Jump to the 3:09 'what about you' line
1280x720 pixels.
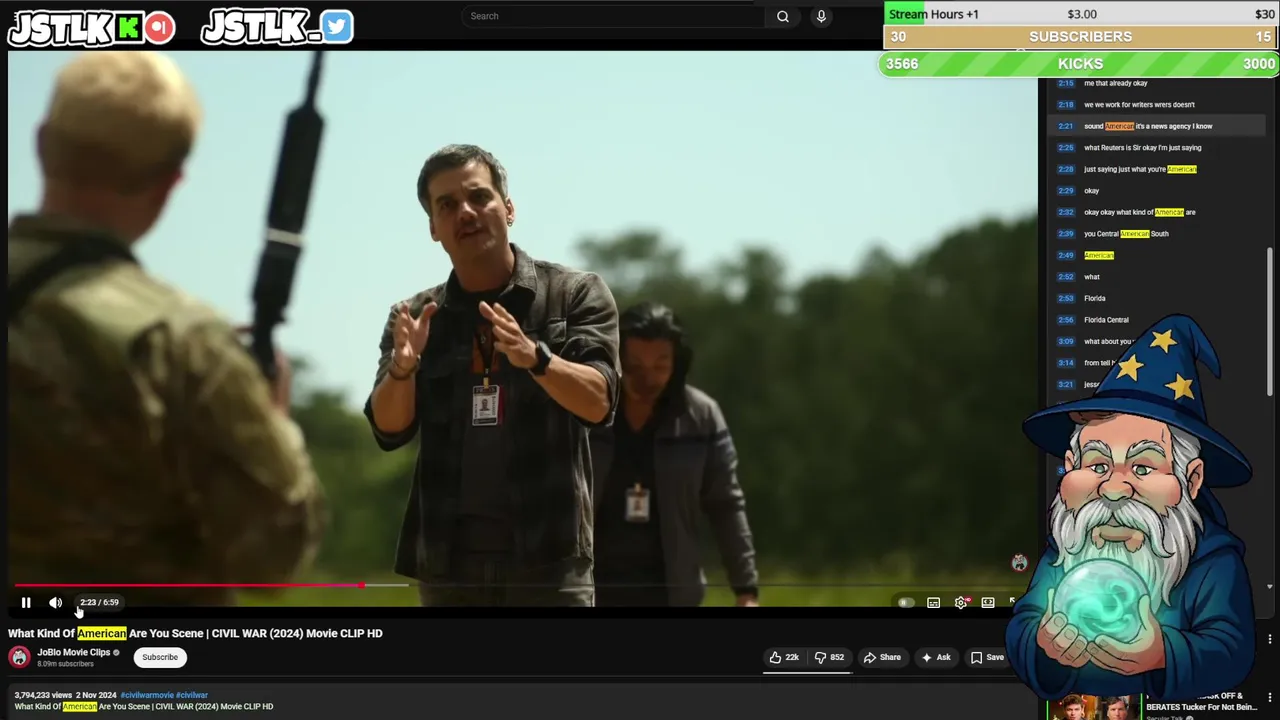[x=1095, y=341]
